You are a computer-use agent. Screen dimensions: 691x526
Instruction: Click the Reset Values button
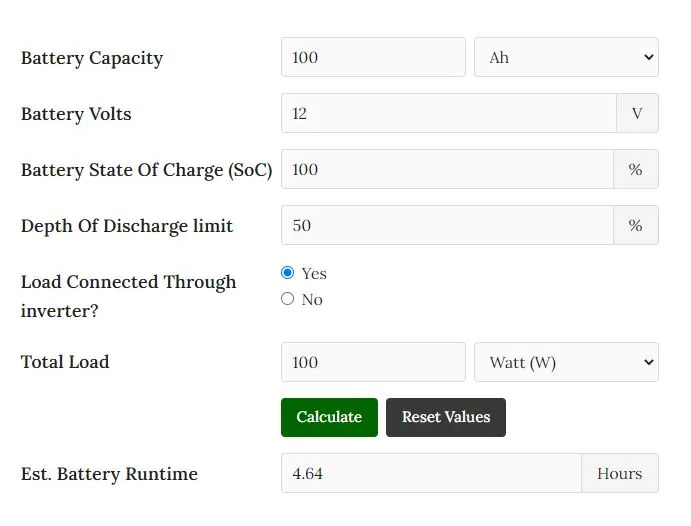click(x=446, y=418)
